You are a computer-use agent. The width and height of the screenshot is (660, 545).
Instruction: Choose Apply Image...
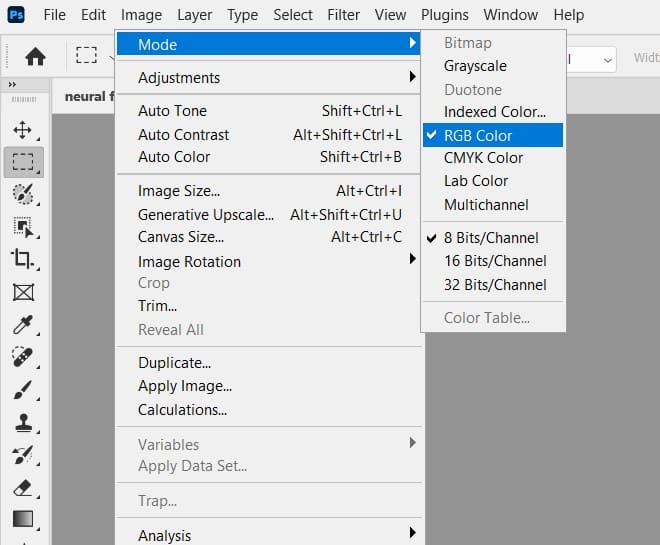269,386
